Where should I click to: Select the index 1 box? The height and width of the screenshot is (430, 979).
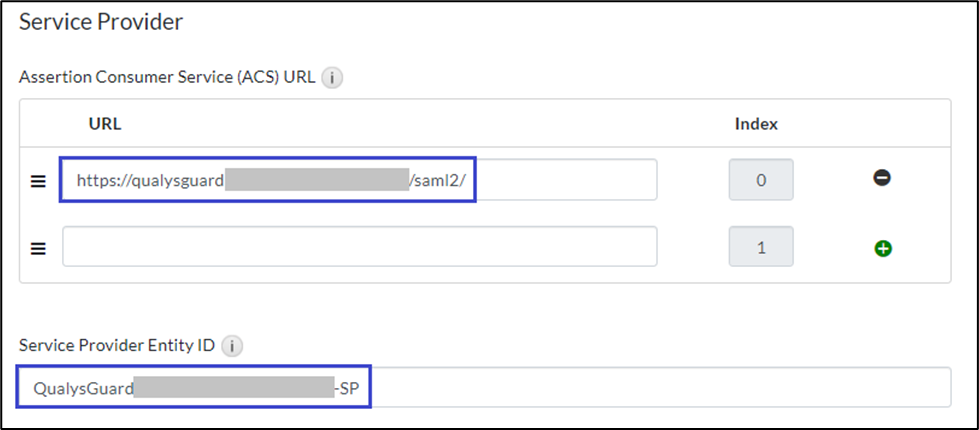[761, 247]
